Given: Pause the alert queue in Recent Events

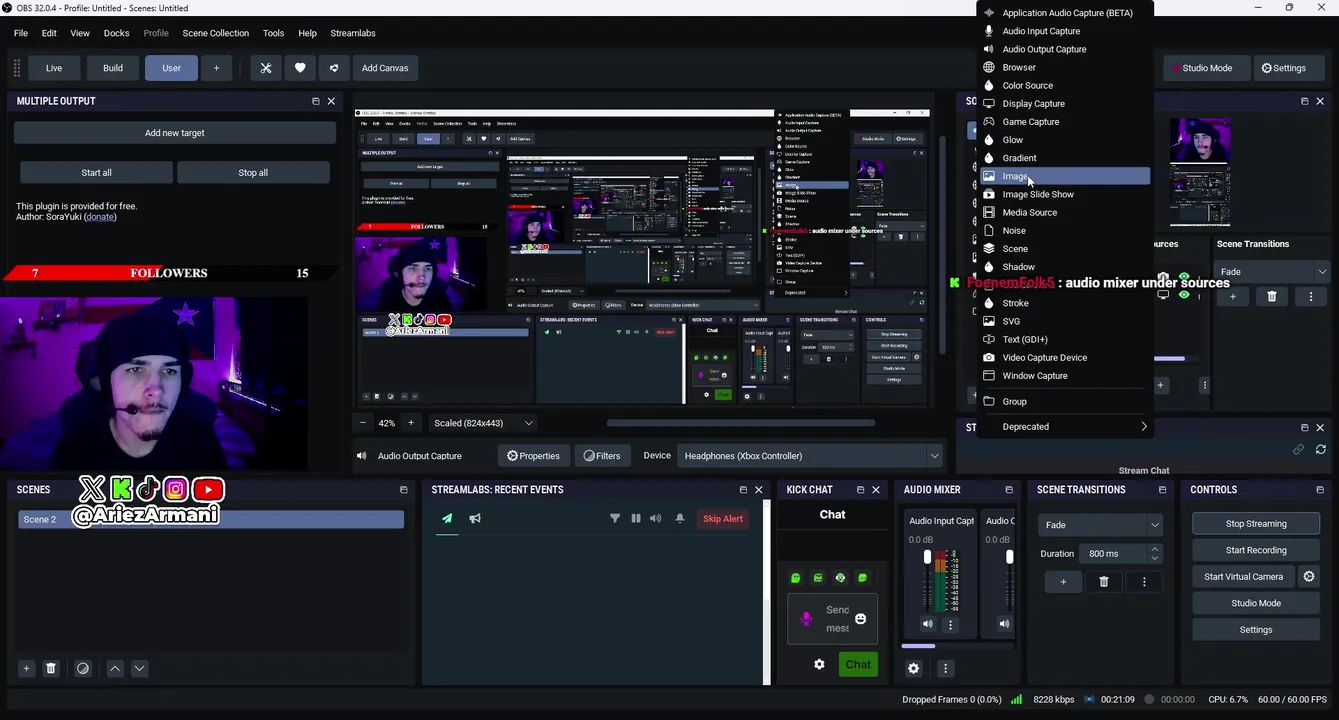Looking at the screenshot, I should pos(636,518).
